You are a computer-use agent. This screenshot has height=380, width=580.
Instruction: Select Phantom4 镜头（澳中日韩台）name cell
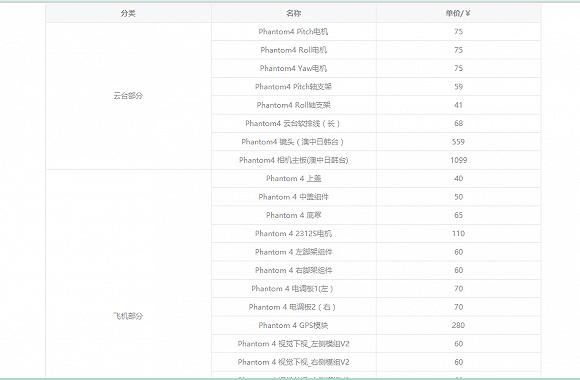pos(293,142)
